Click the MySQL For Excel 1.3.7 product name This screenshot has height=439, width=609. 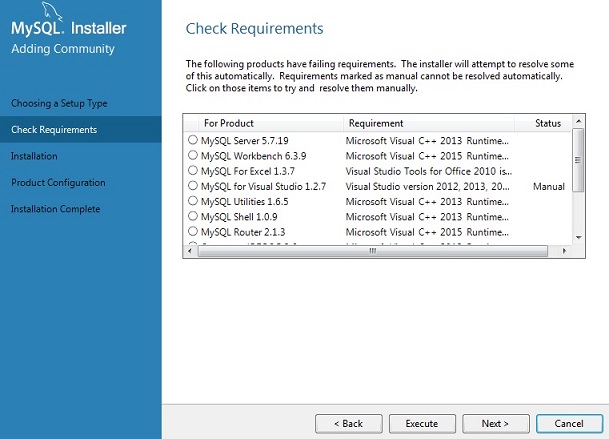coord(248,171)
